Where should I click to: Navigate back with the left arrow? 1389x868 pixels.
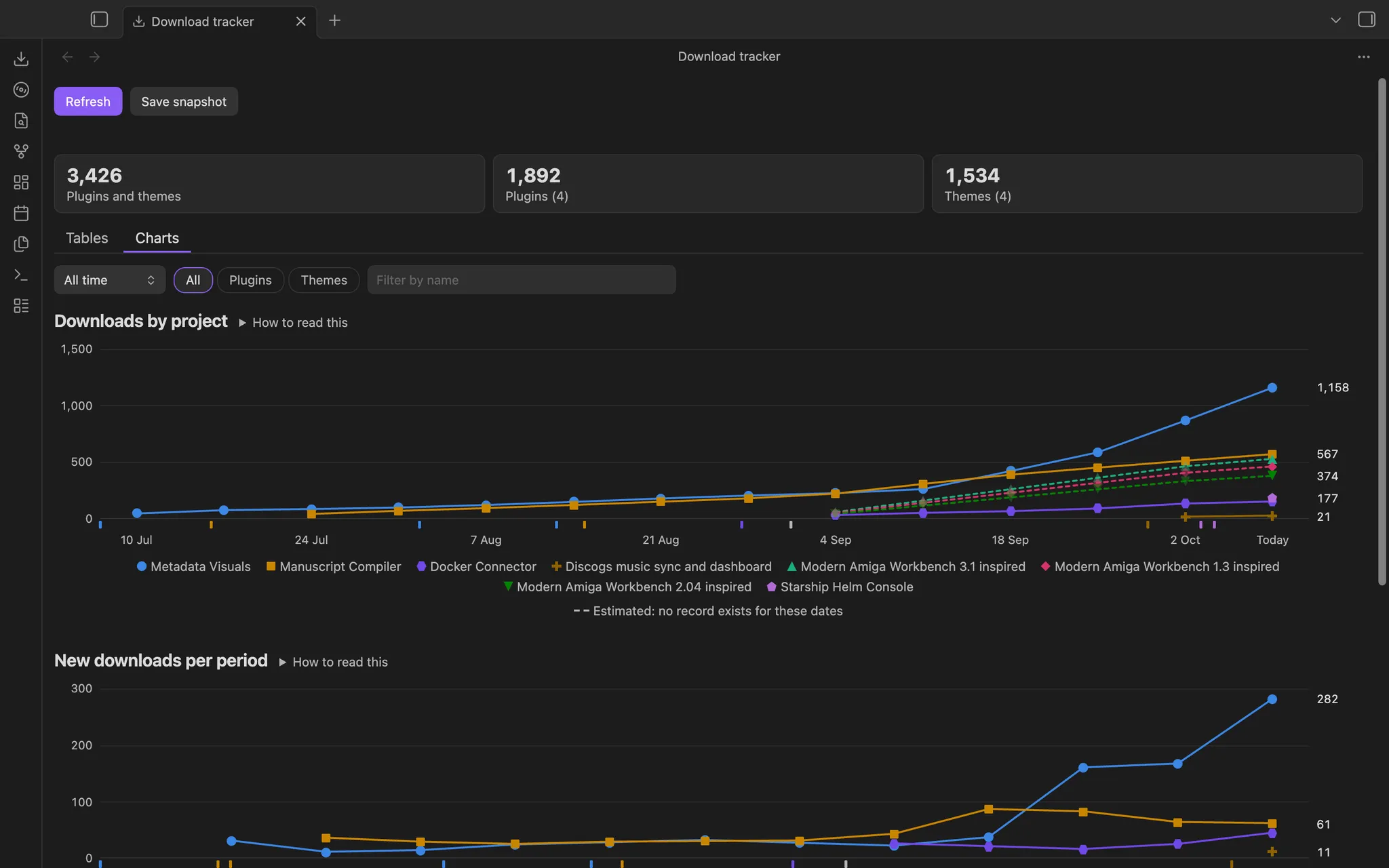click(x=67, y=57)
